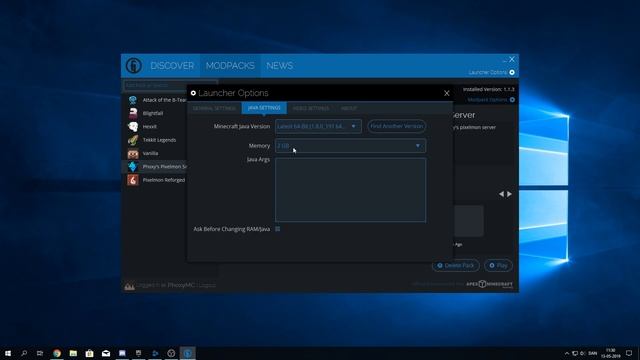Select the Tekkit Legends modpack icon
The image size is (640, 360).
point(133,140)
